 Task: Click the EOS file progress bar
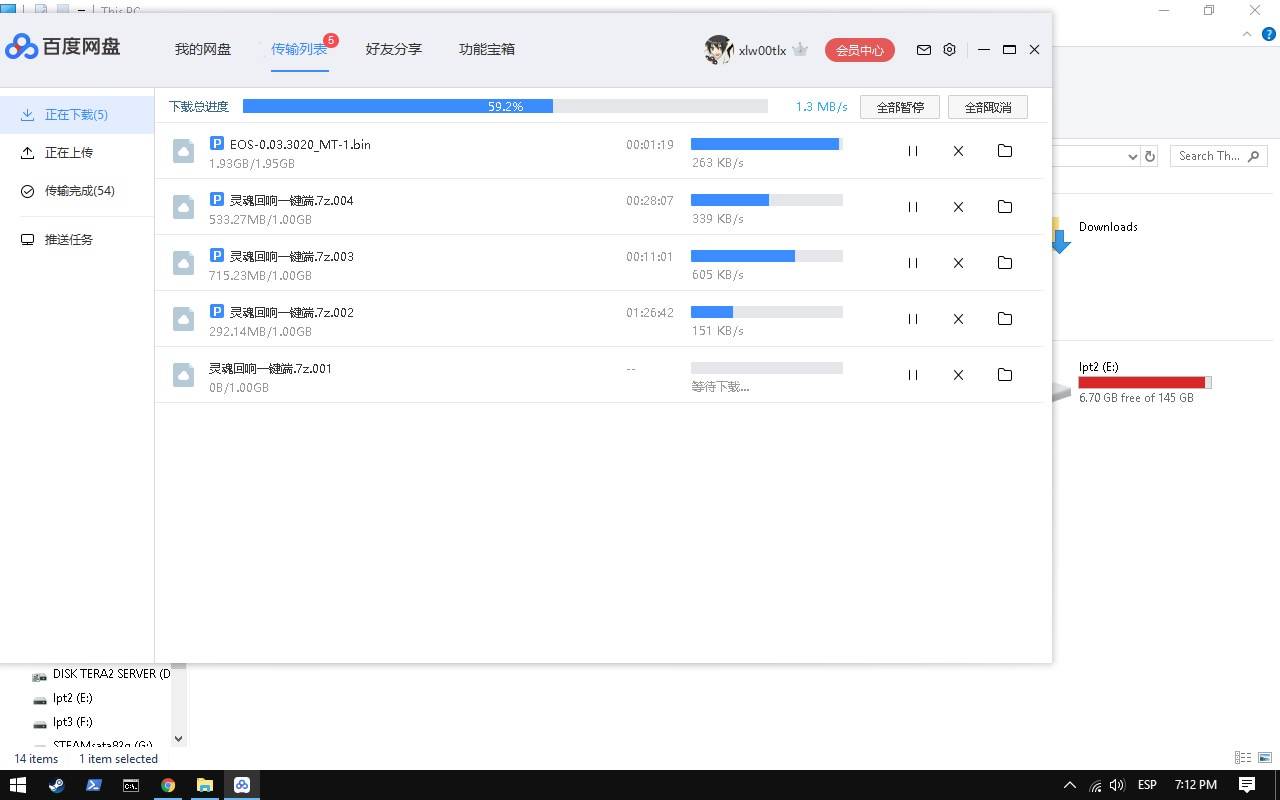tap(767, 144)
